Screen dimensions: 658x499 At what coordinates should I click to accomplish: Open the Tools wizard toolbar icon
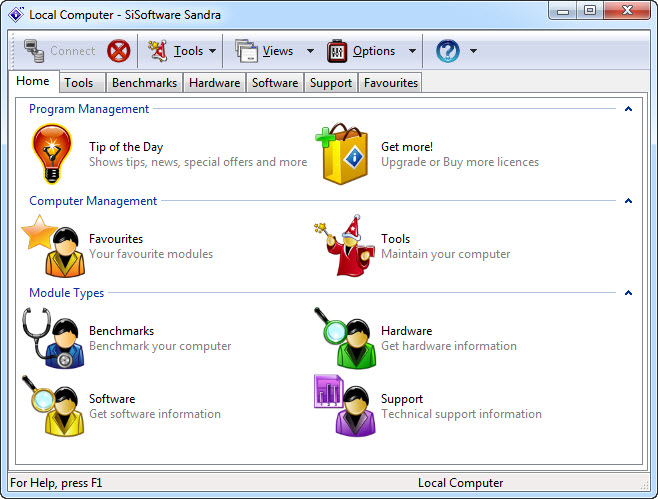click(158, 51)
